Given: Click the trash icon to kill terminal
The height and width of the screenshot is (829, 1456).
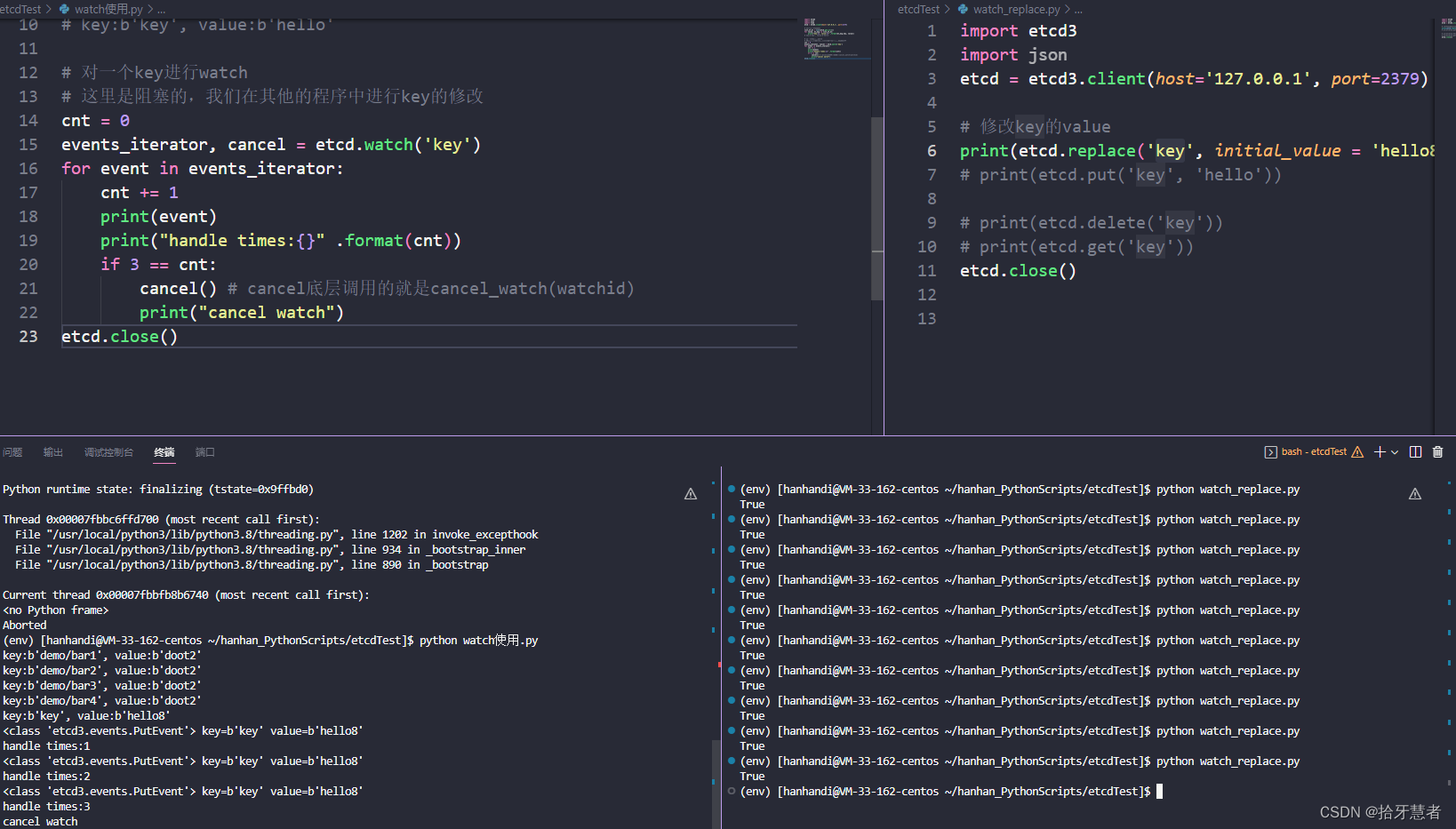Looking at the screenshot, I should point(1437,452).
